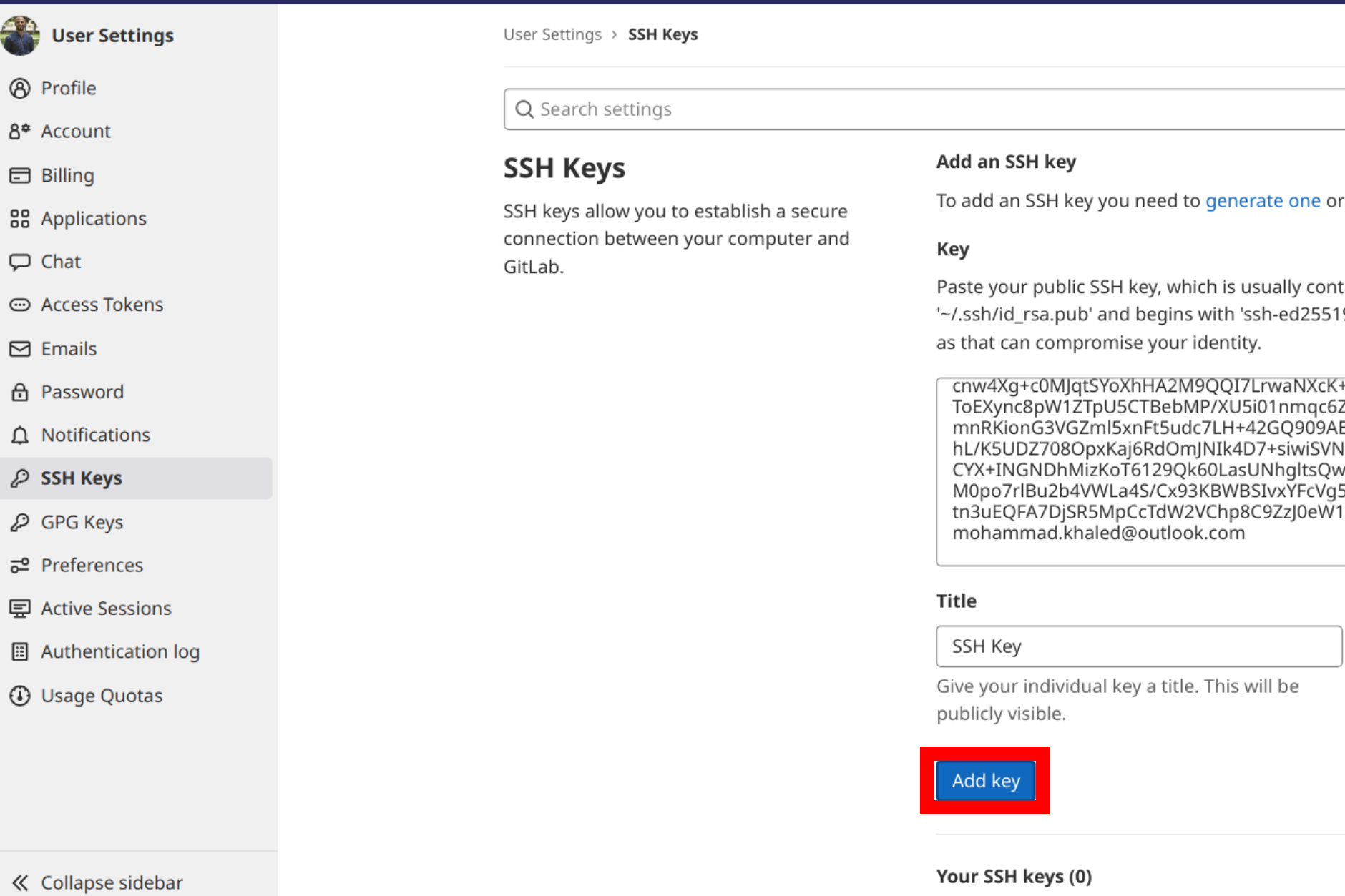1345x896 pixels.
Task: Select SSH Keys in the breadcrumb
Action: [x=662, y=34]
